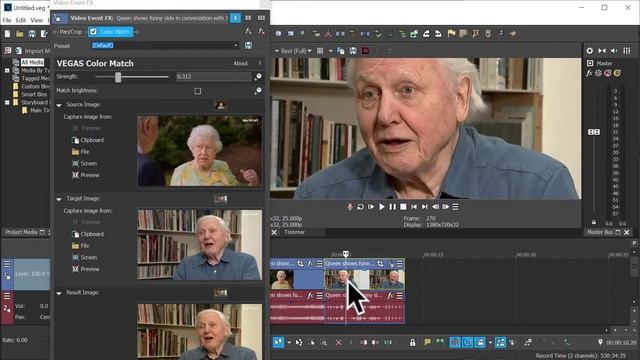Image resolution: width=640 pixels, height=360 pixels.
Task: Click the remove selected plug-in icon
Action: pos(261,31)
